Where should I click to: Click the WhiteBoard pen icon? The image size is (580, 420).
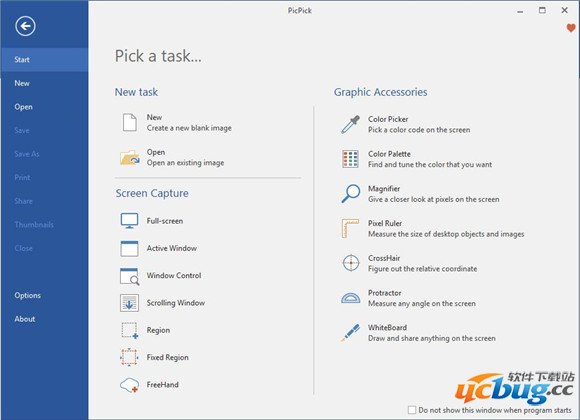tap(350, 332)
